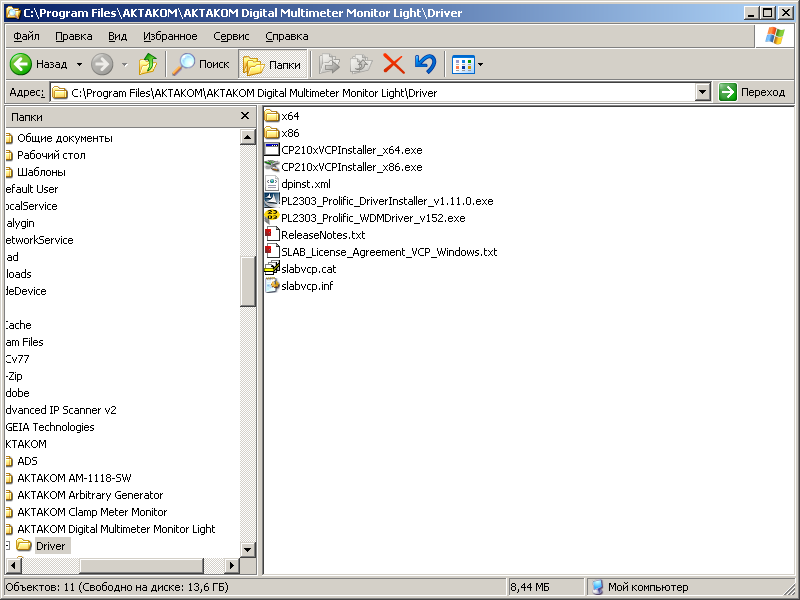Maximize the Explorer window
Image resolution: width=800 pixels, height=600 pixels.
pos(767,12)
